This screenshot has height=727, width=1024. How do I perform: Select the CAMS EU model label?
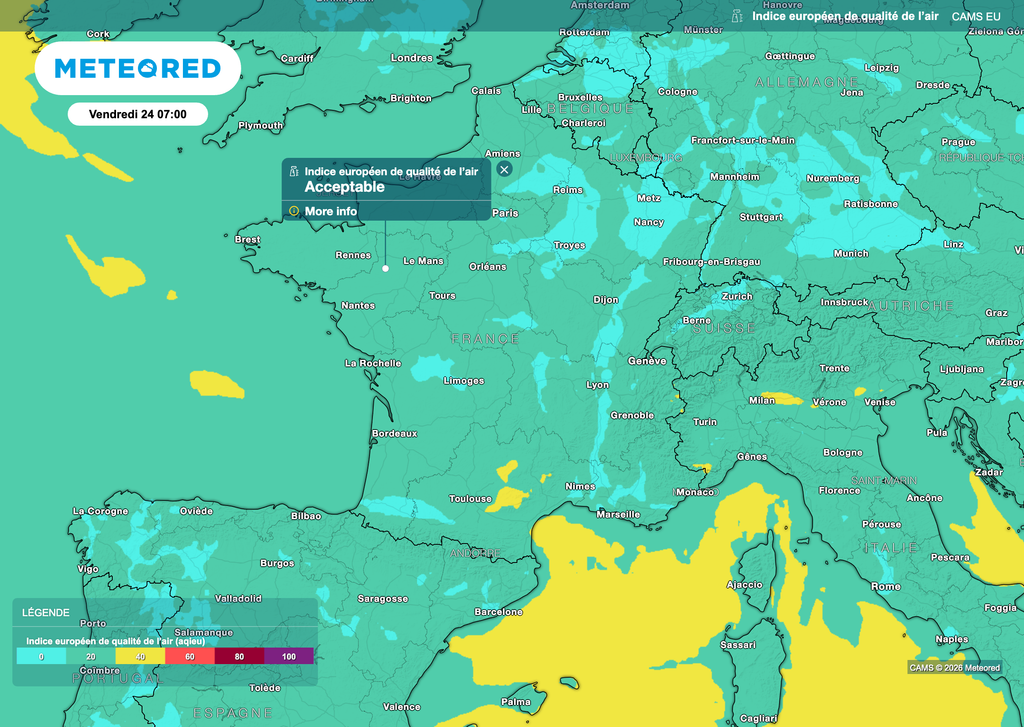976,16
